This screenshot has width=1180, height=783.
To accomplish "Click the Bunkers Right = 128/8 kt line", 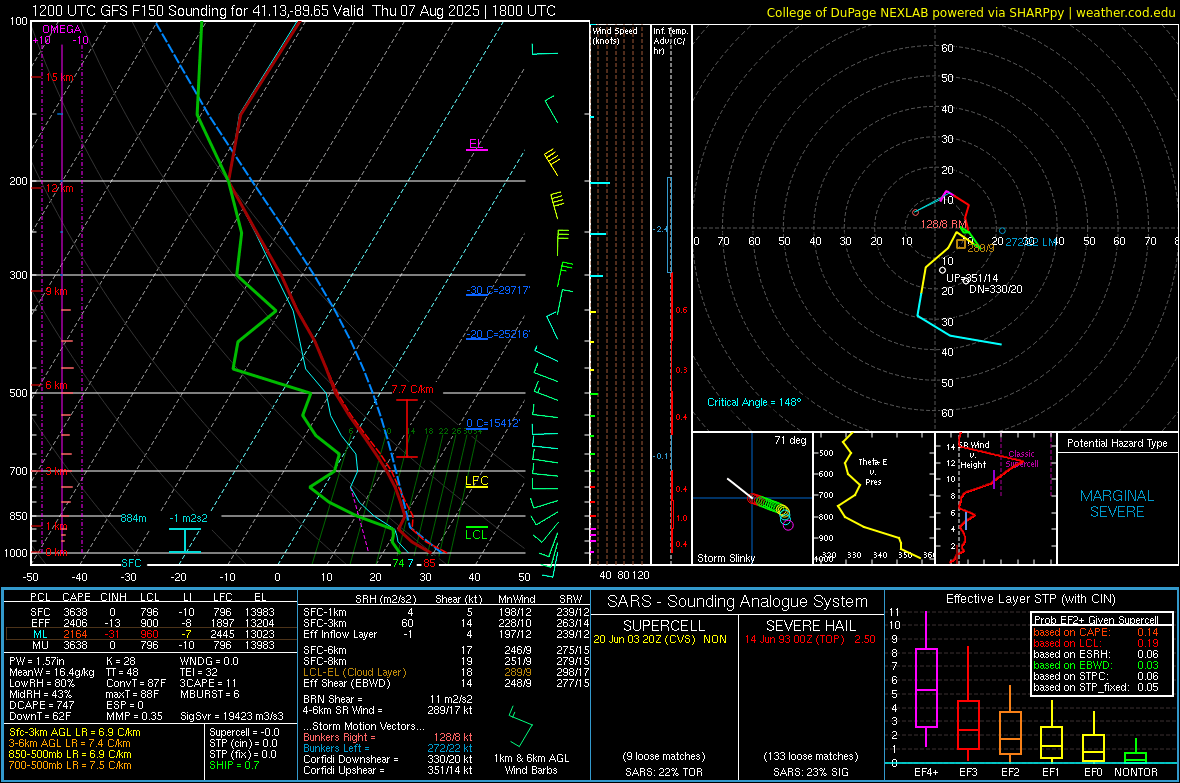I will point(388,737).
